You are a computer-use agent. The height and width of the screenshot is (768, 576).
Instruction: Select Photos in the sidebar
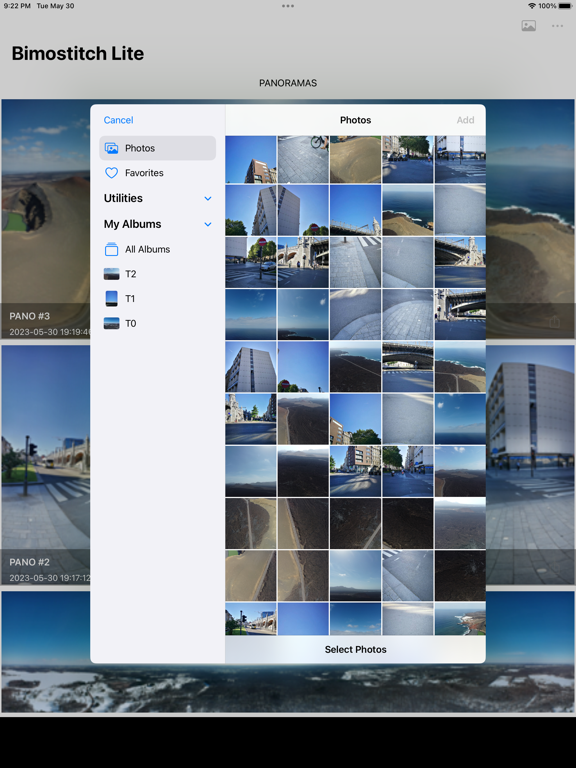point(157,148)
